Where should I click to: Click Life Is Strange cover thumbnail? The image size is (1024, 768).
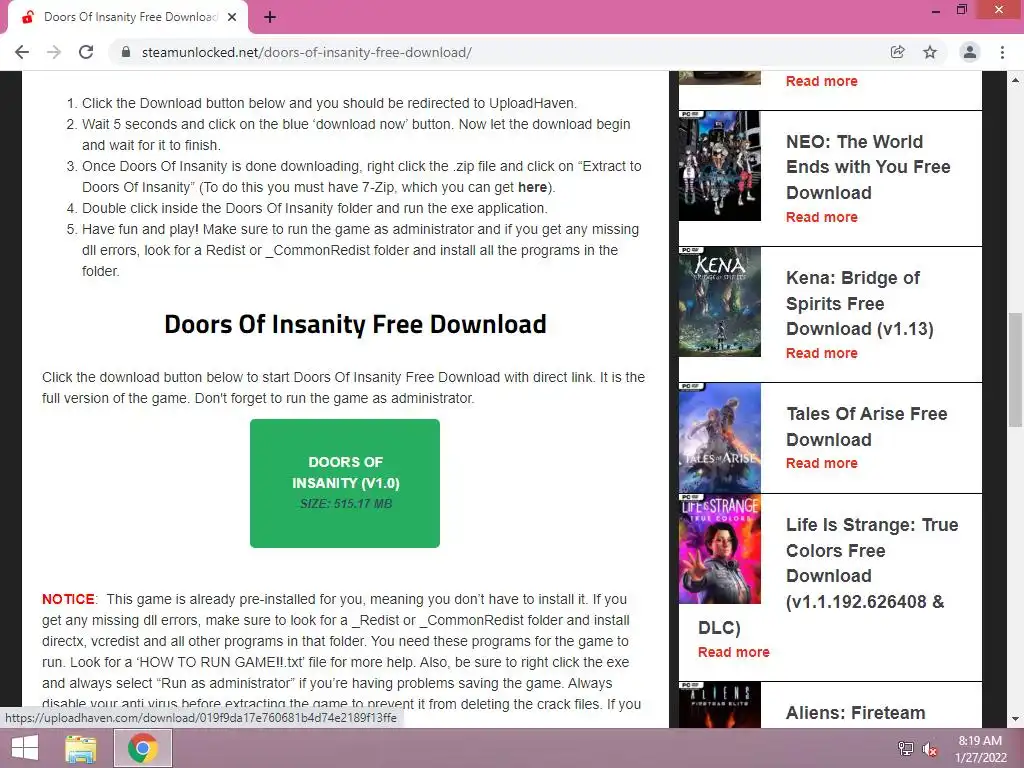pyautogui.click(x=720, y=549)
